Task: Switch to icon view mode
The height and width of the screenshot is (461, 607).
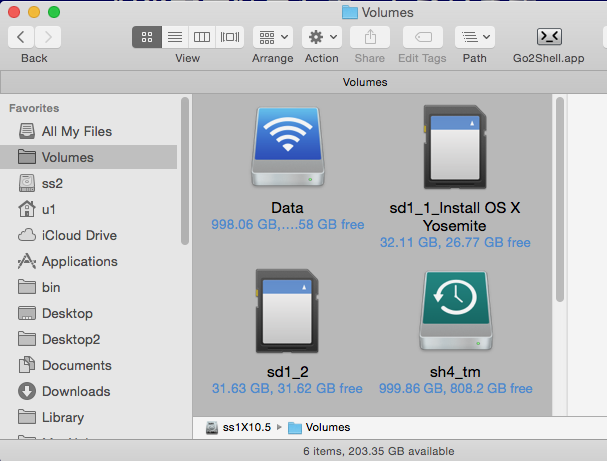Action: tap(147, 37)
